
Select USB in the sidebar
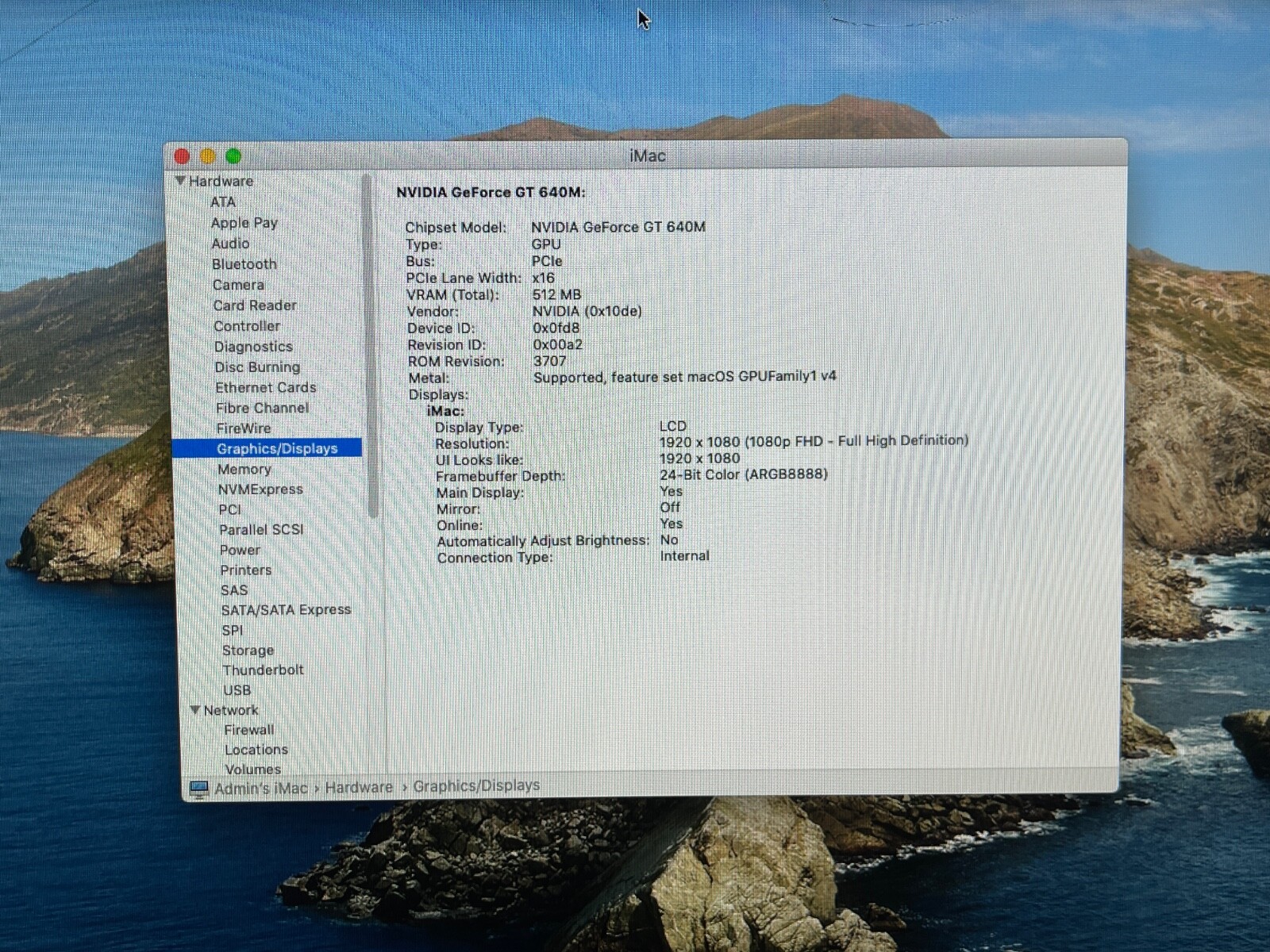237,690
